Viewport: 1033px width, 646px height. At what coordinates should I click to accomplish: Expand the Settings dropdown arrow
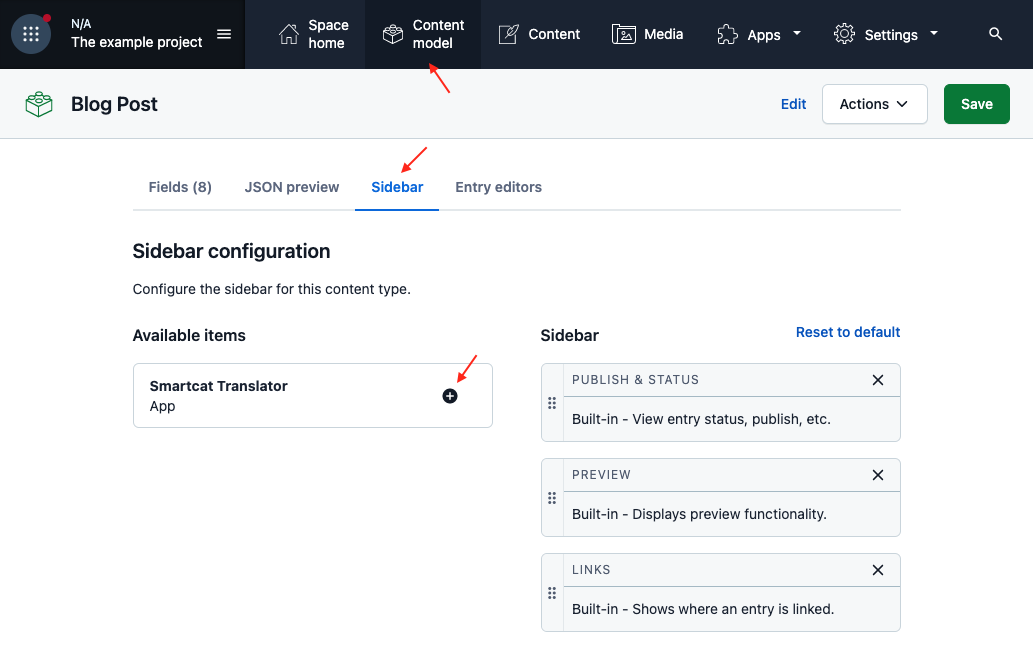click(934, 33)
